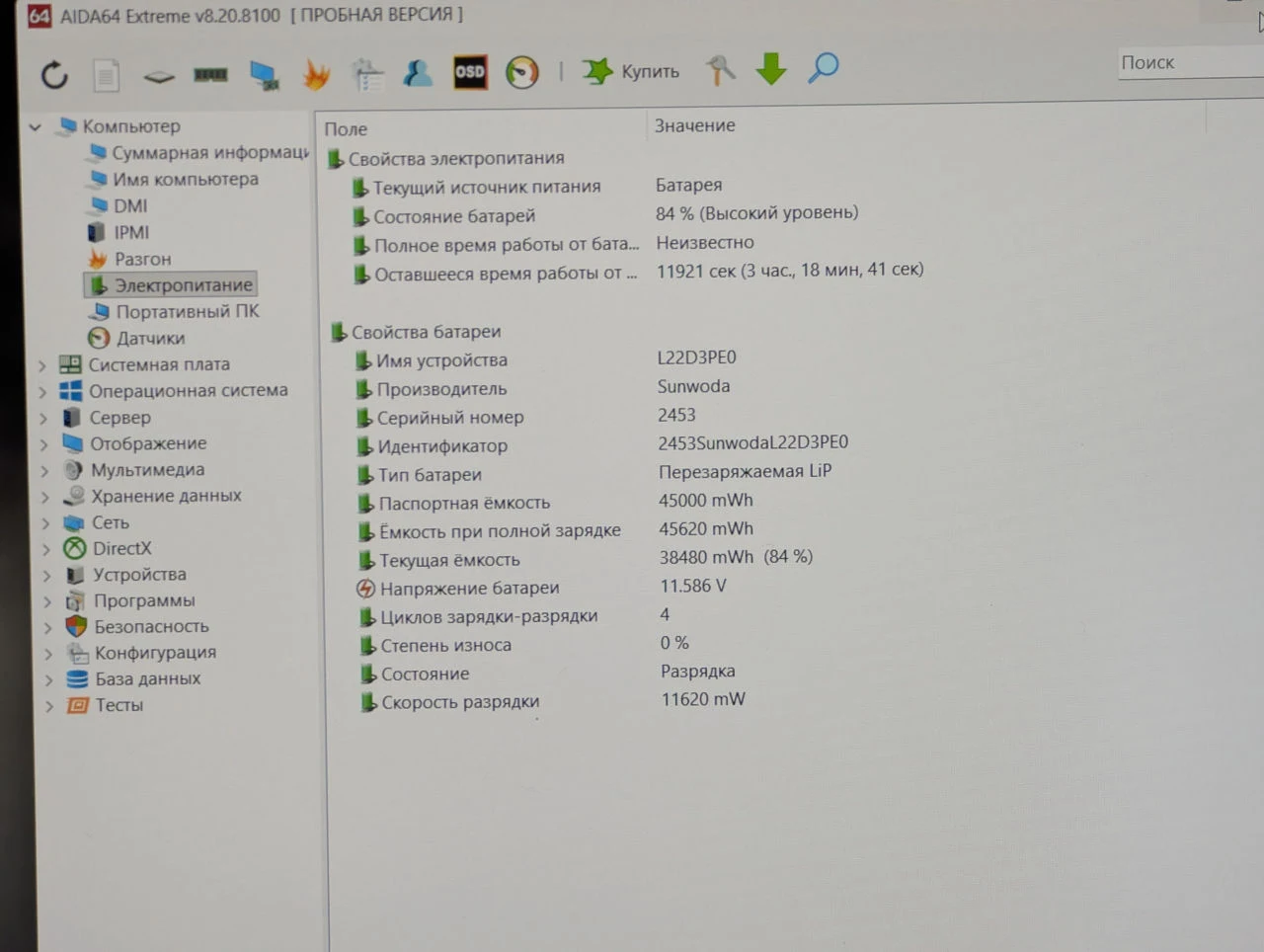Open the Report page icon
1264x952 pixels.
pos(107,75)
